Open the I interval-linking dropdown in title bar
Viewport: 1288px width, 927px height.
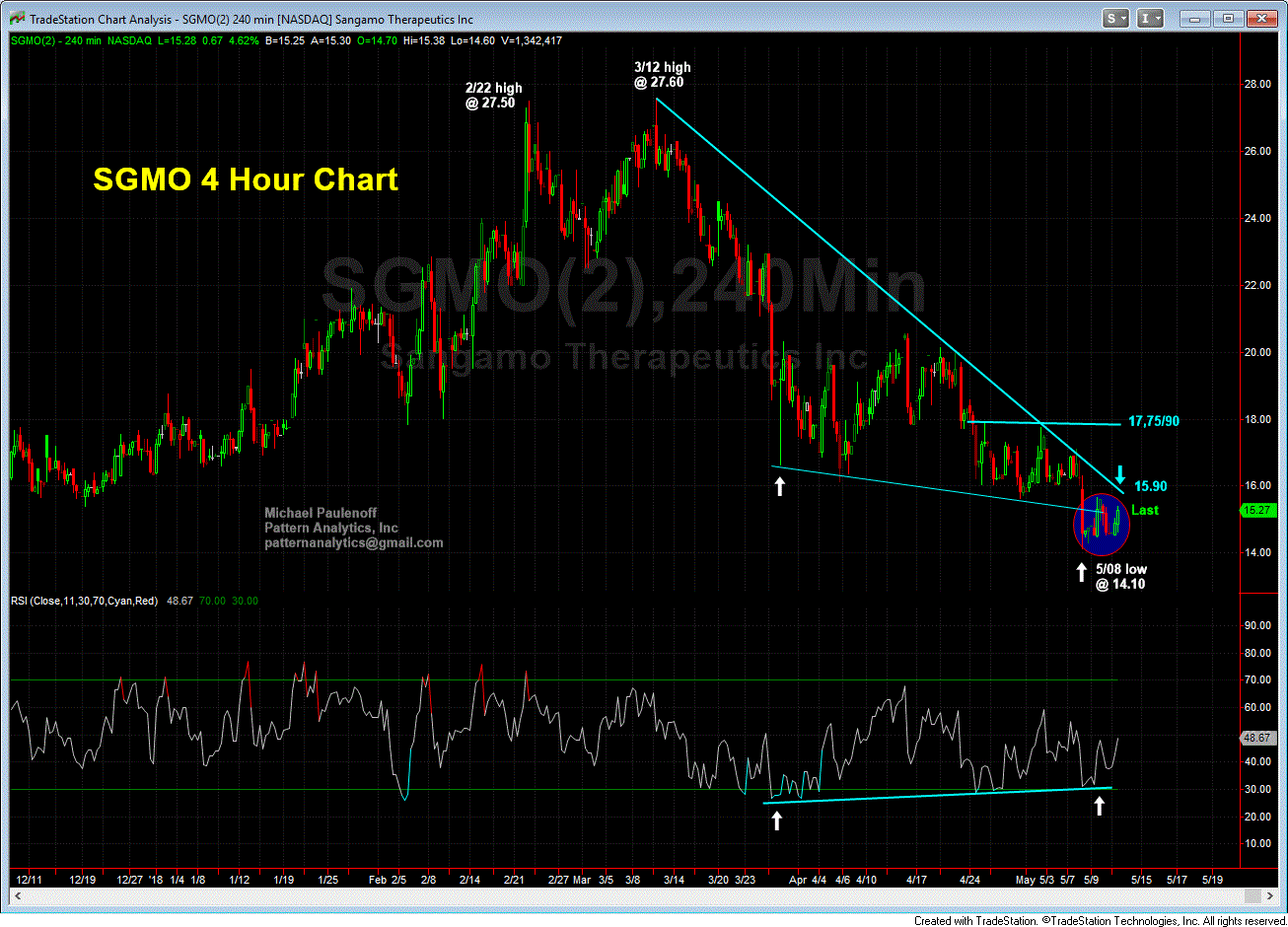coord(1150,18)
